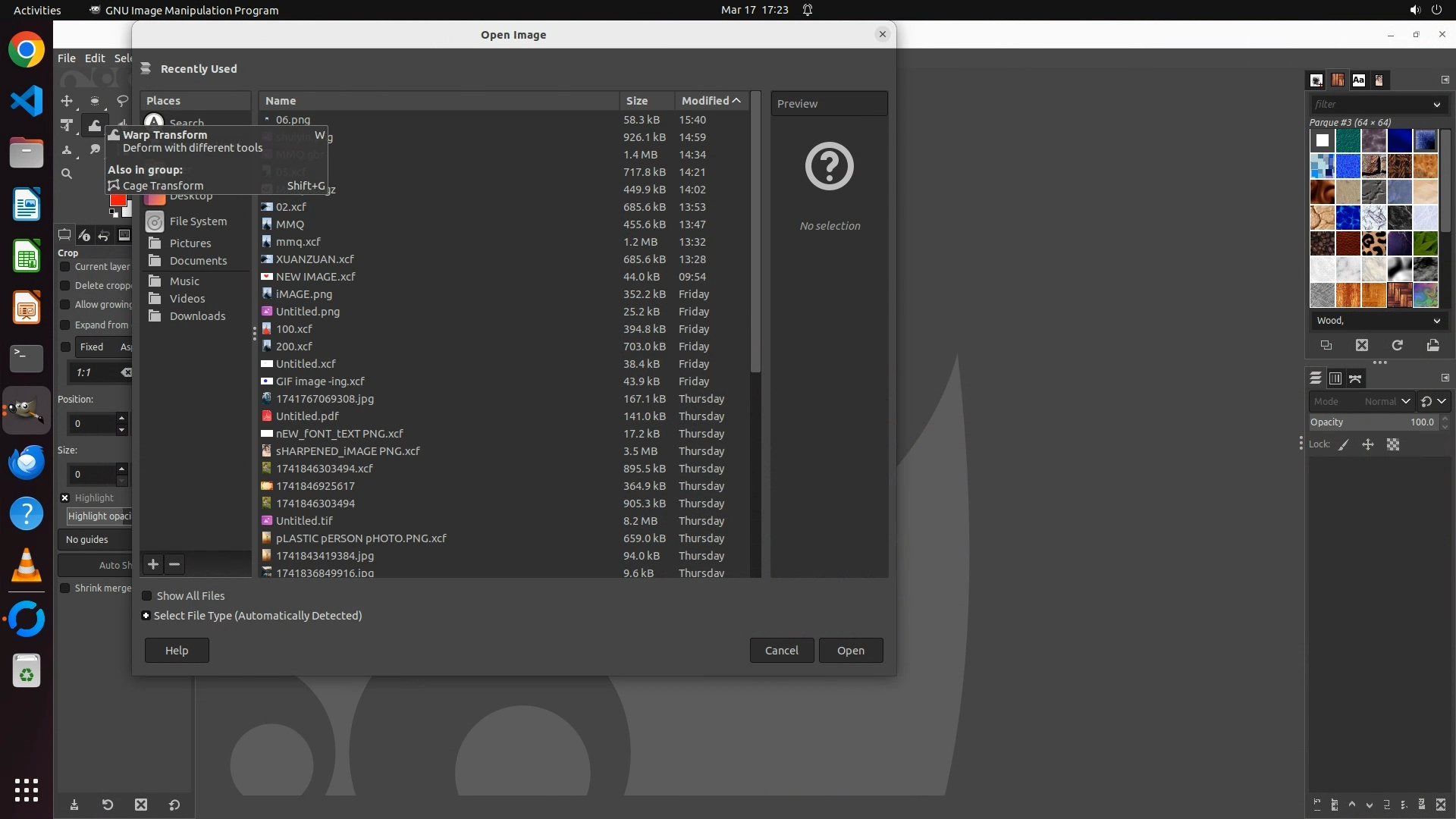Open the File menu

tap(67, 58)
